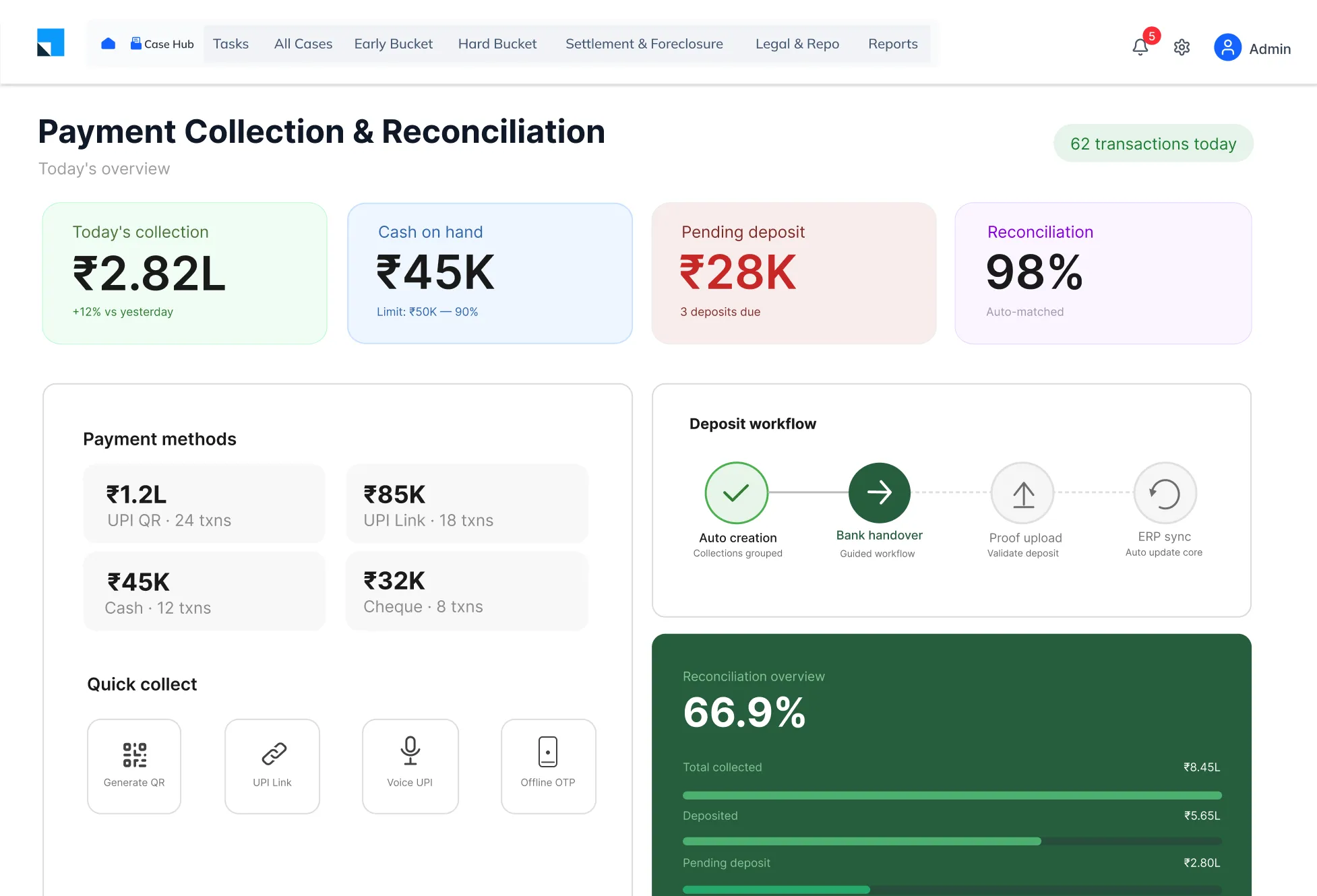Click the Generate QR icon button
This screenshot has width=1317, height=896.
tap(134, 766)
